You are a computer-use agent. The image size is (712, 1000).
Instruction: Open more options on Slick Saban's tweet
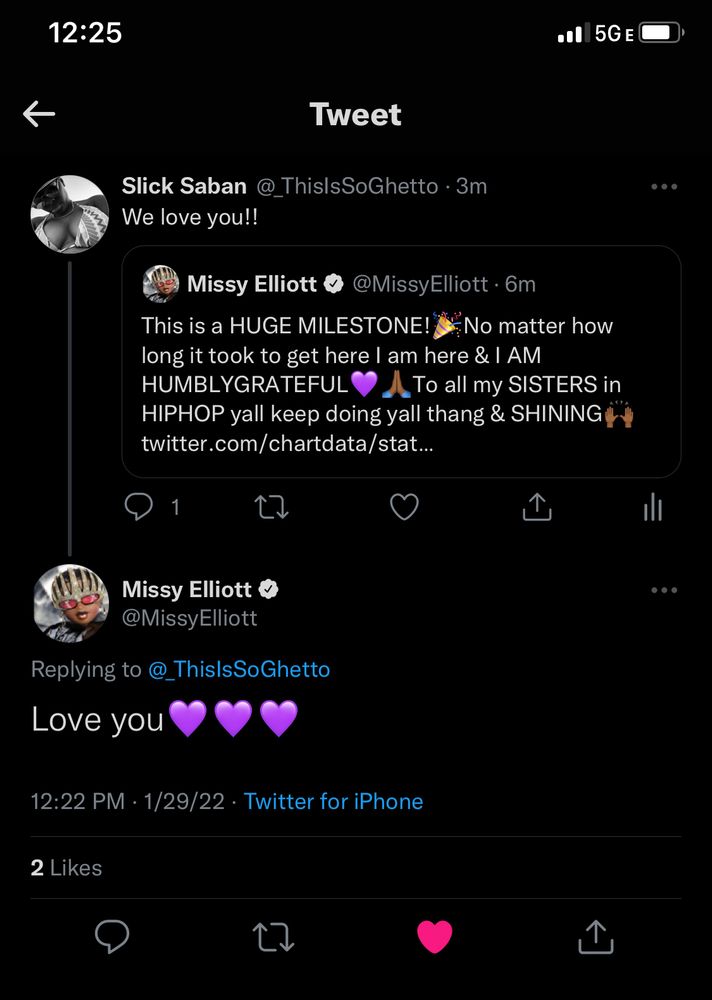(x=664, y=186)
